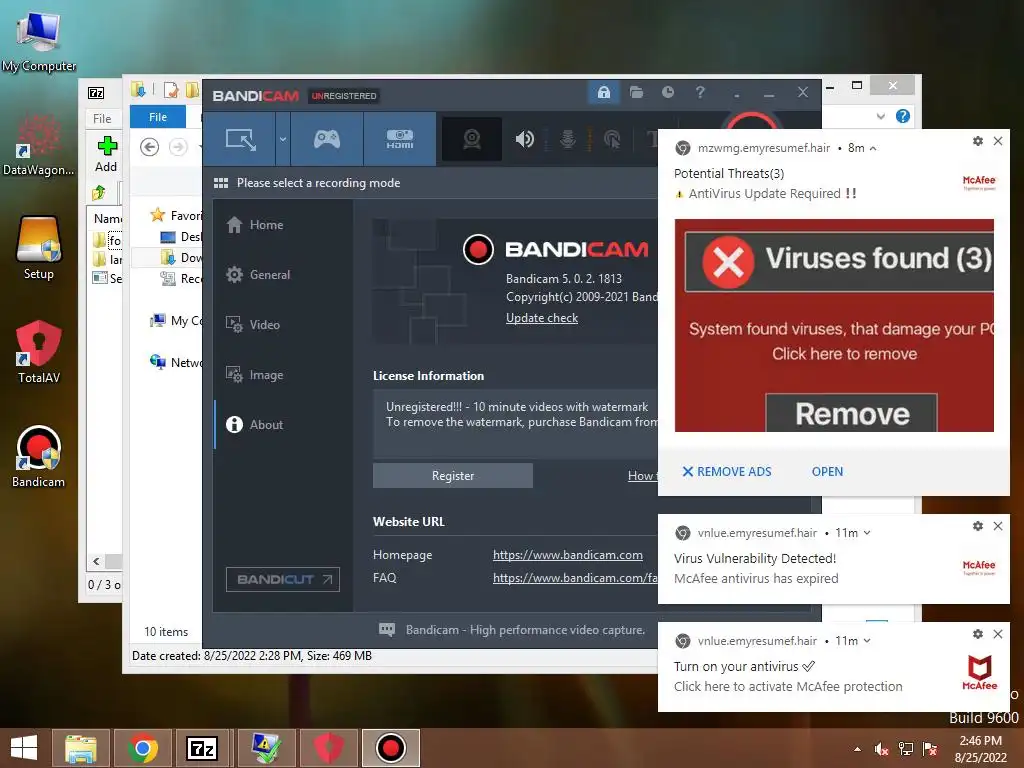Open Bandicam FAQ link

pyautogui.click(x=575, y=578)
